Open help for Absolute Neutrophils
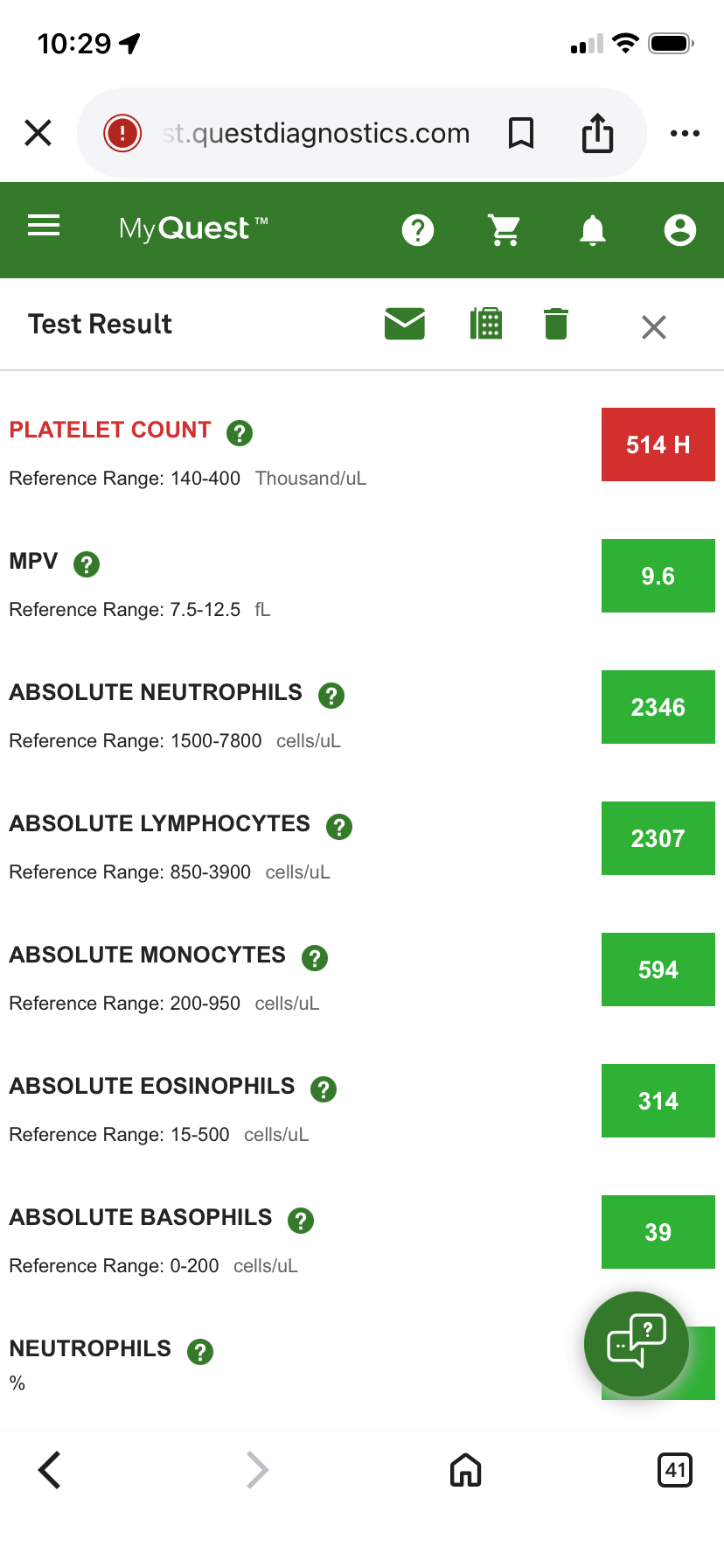This screenshot has height=1568, width=724. [x=331, y=696]
